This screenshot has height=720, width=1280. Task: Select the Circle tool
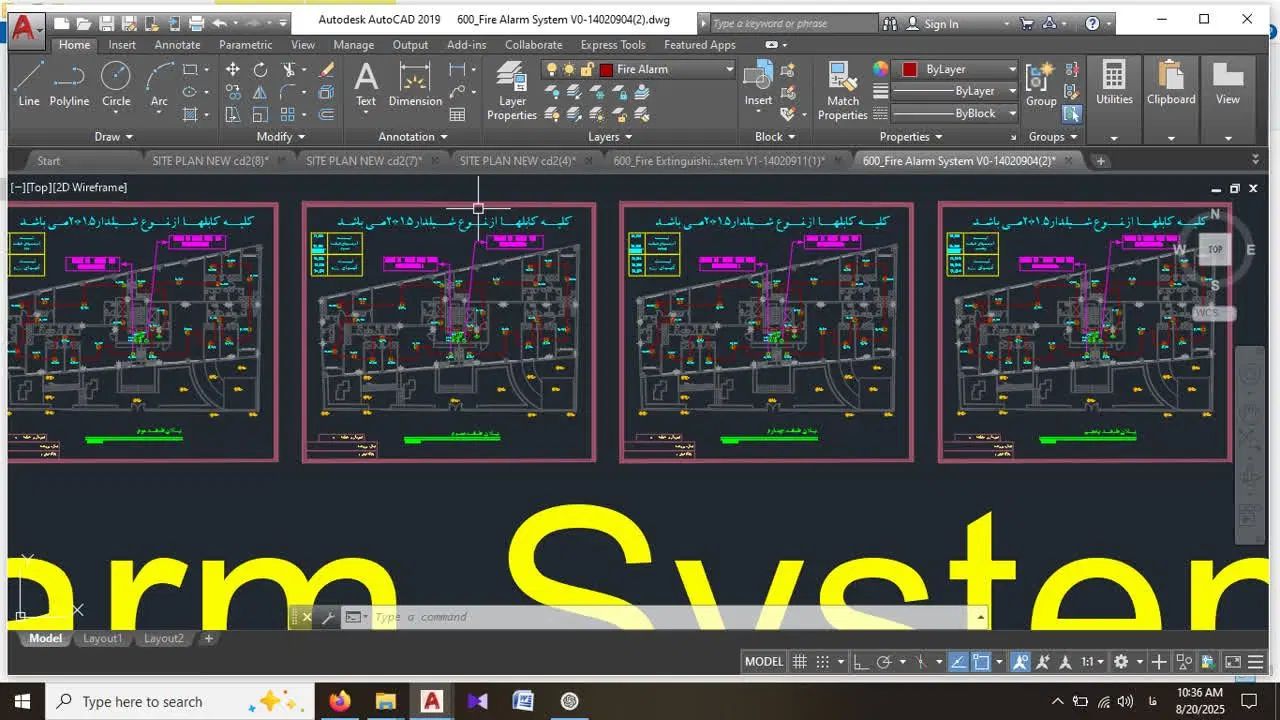(116, 84)
